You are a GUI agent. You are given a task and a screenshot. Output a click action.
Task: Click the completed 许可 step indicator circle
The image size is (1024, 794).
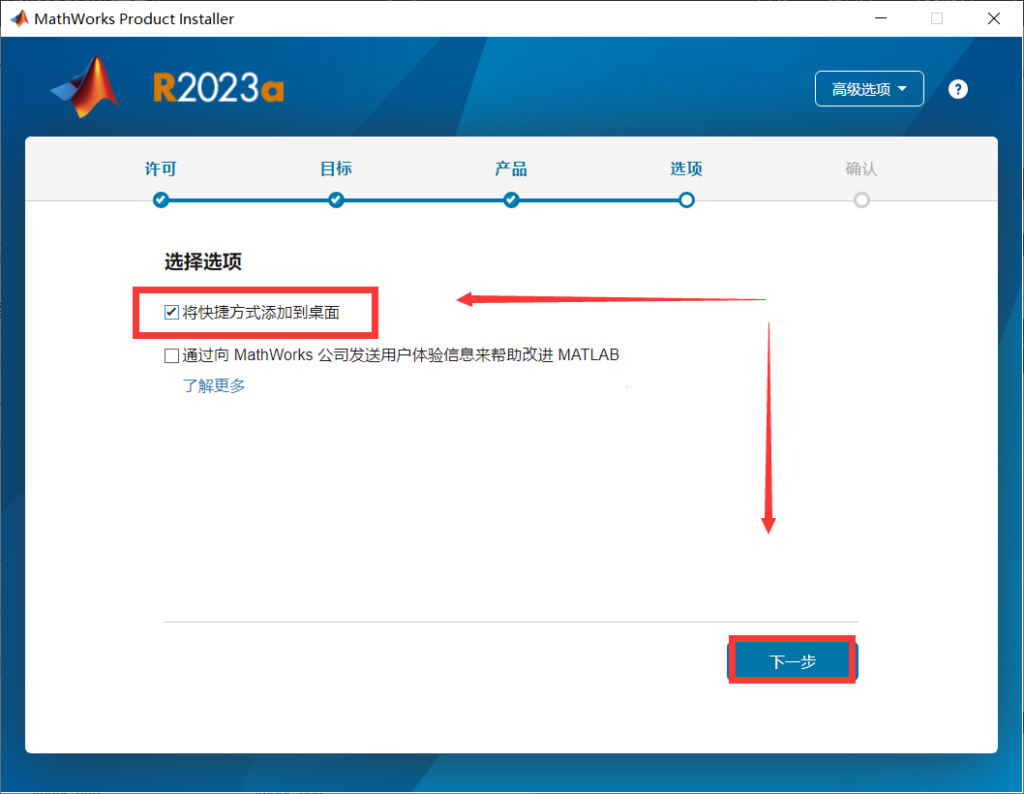pyautogui.click(x=161, y=200)
